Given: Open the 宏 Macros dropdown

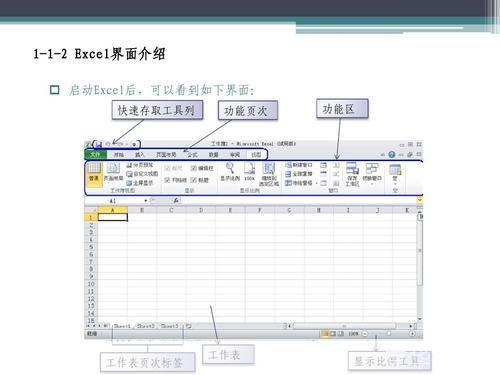Looking at the screenshot, I should coord(395,175).
